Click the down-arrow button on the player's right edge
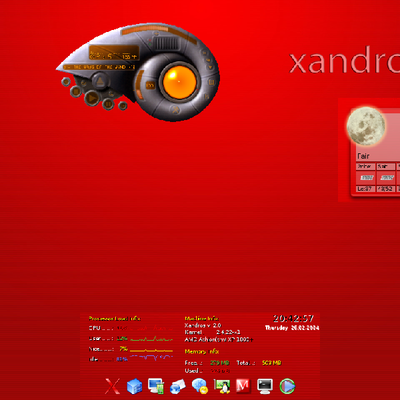Viewport: 400px width, 400px height. coord(210,67)
